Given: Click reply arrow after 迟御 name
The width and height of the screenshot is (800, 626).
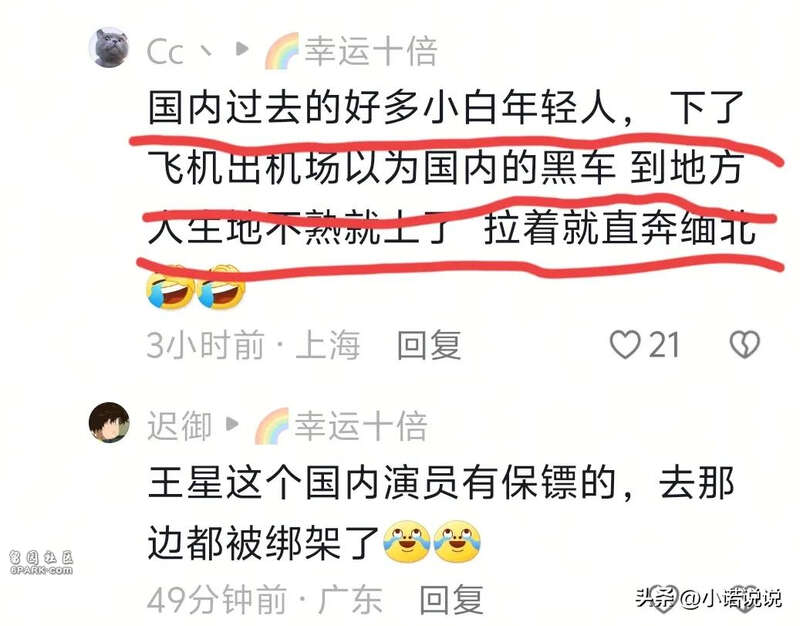Looking at the screenshot, I should coord(232,423).
